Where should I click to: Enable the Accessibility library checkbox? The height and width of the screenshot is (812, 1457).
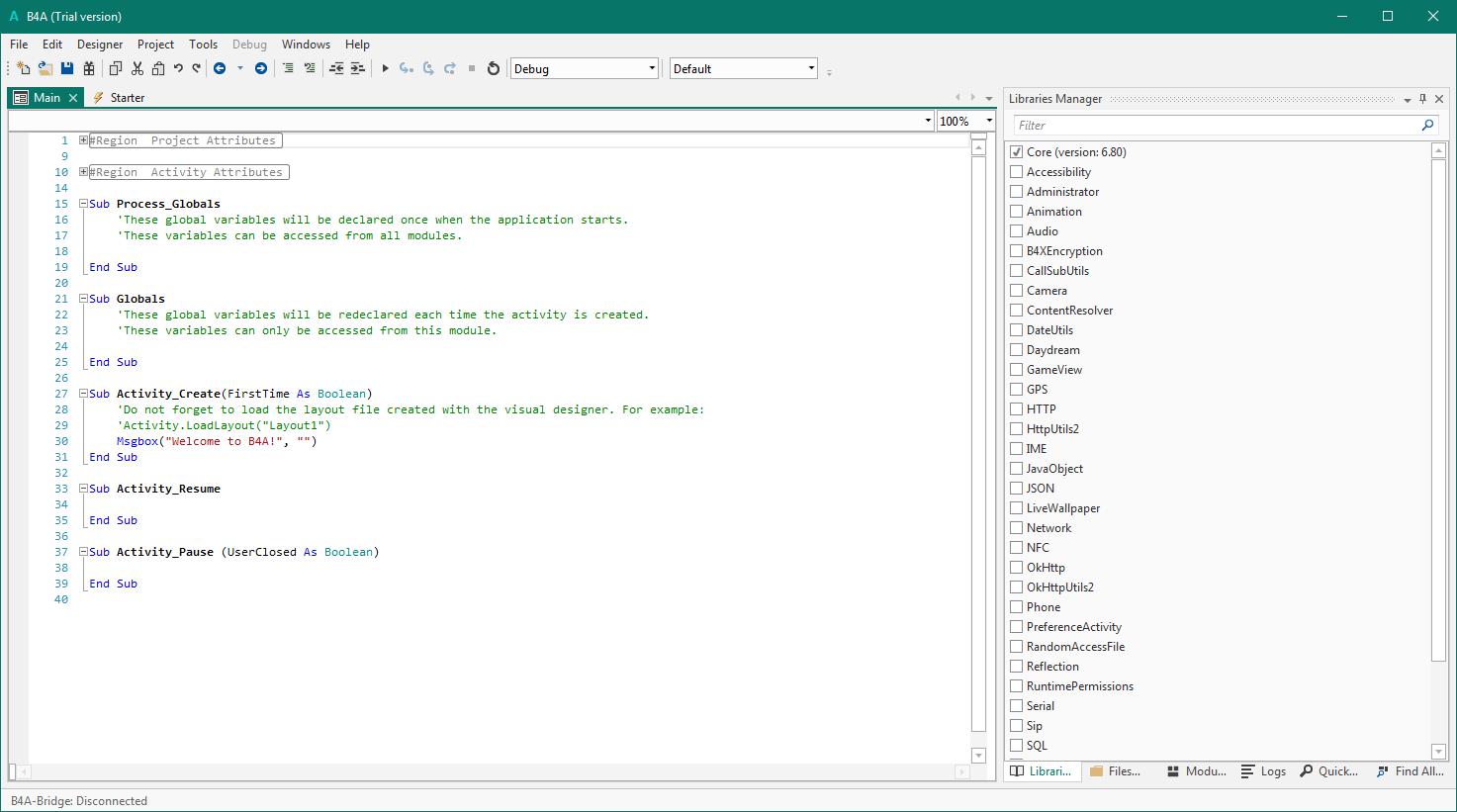pyautogui.click(x=1016, y=172)
